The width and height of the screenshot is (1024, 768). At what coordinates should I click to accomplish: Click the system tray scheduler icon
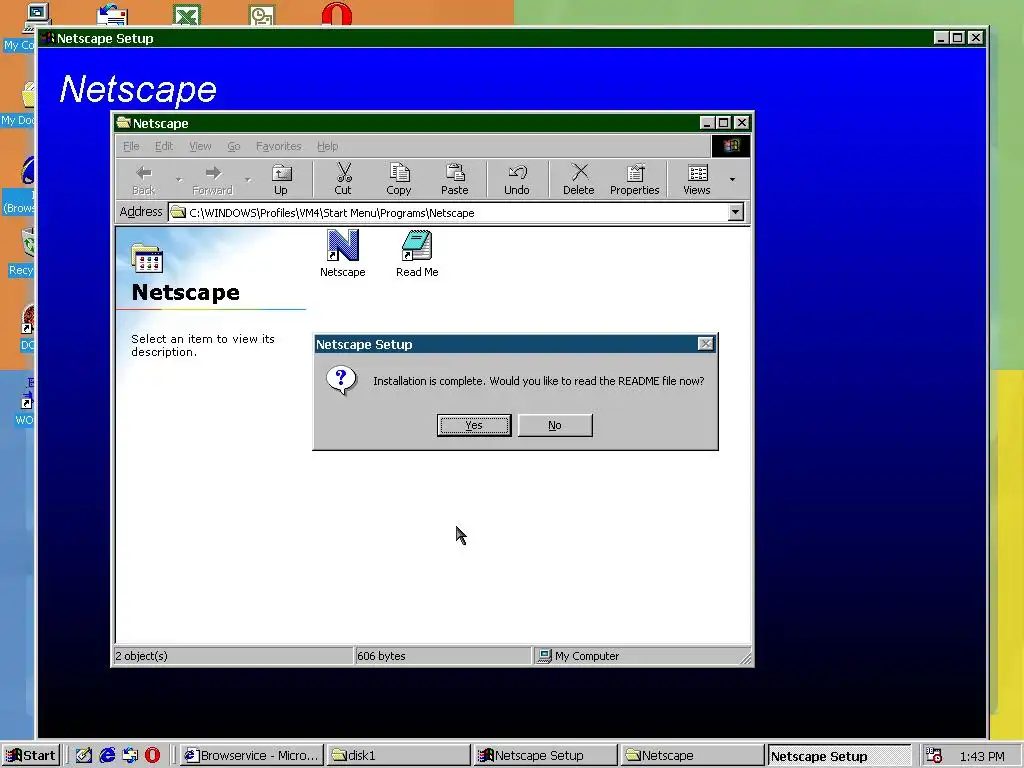[935, 756]
